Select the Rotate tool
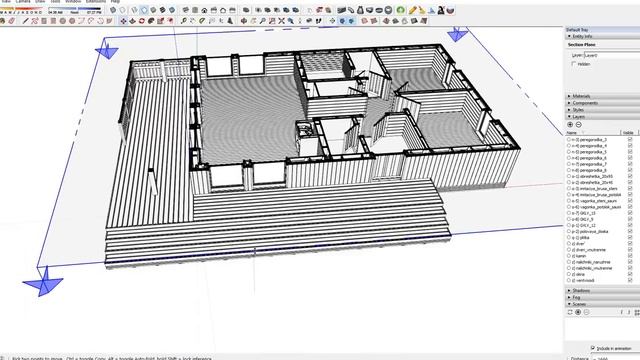Viewport: 640px width, 360px height. 141,21
